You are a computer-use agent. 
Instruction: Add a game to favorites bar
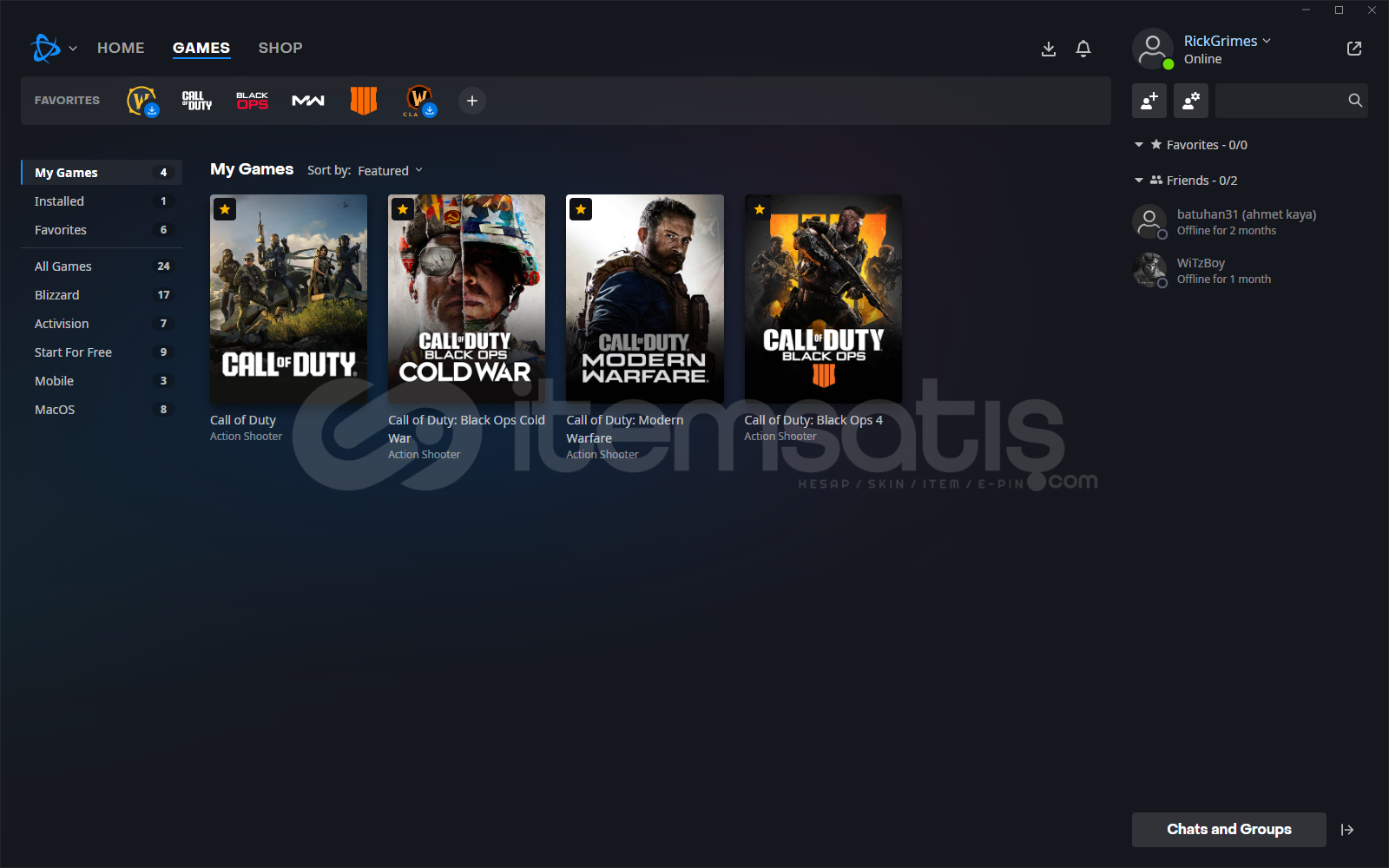(472, 101)
